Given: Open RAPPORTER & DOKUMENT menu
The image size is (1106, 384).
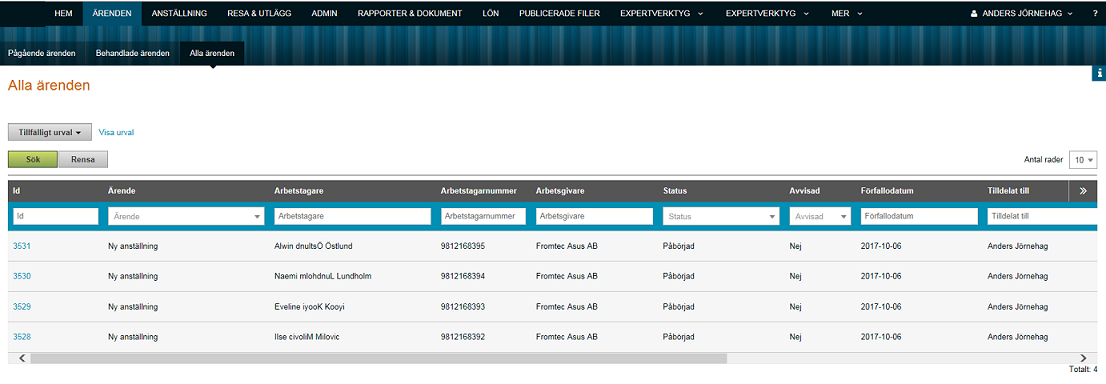Looking at the screenshot, I should [410, 13].
